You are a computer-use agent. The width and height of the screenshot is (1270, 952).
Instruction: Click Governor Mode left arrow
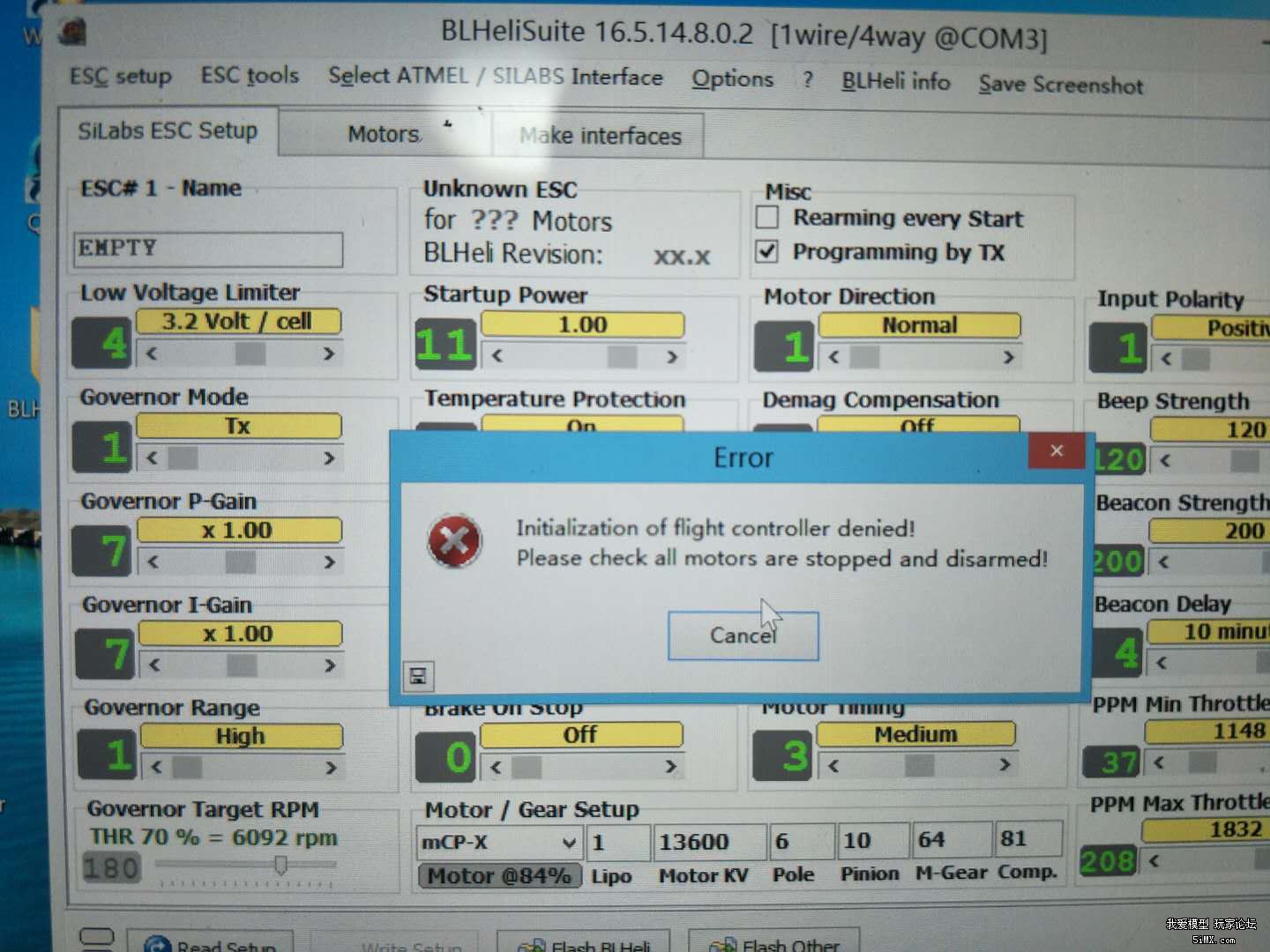click(x=152, y=458)
